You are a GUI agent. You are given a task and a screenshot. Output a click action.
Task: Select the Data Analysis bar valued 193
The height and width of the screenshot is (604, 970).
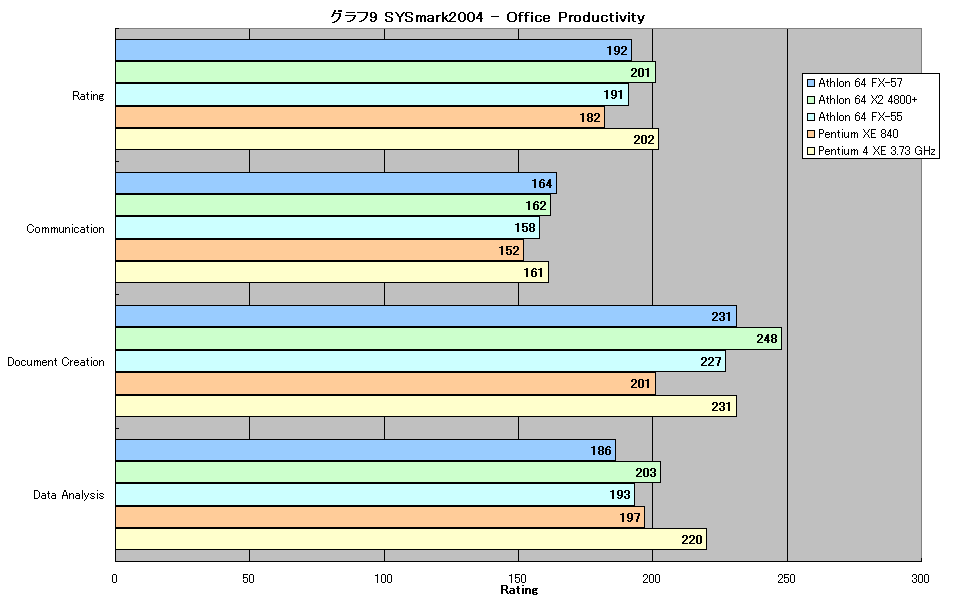pyautogui.click(x=375, y=494)
